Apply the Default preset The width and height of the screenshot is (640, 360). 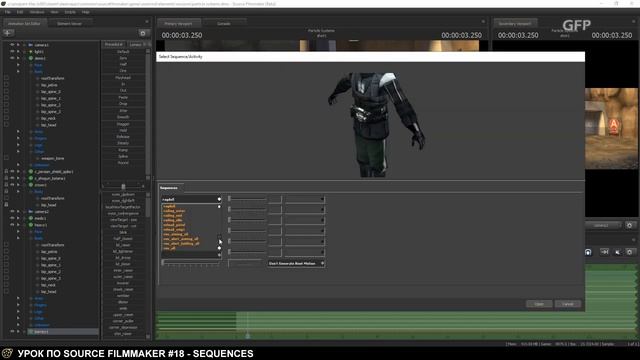click(x=123, y=52)
